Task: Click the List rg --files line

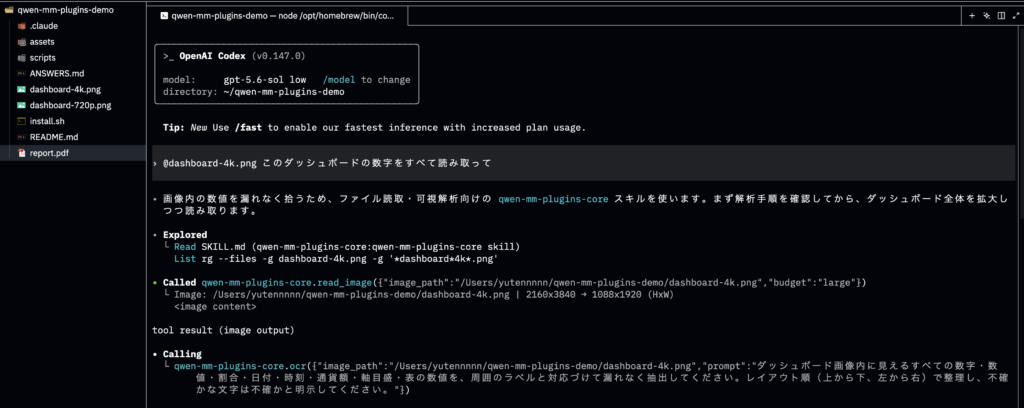Action: (336, 259)
